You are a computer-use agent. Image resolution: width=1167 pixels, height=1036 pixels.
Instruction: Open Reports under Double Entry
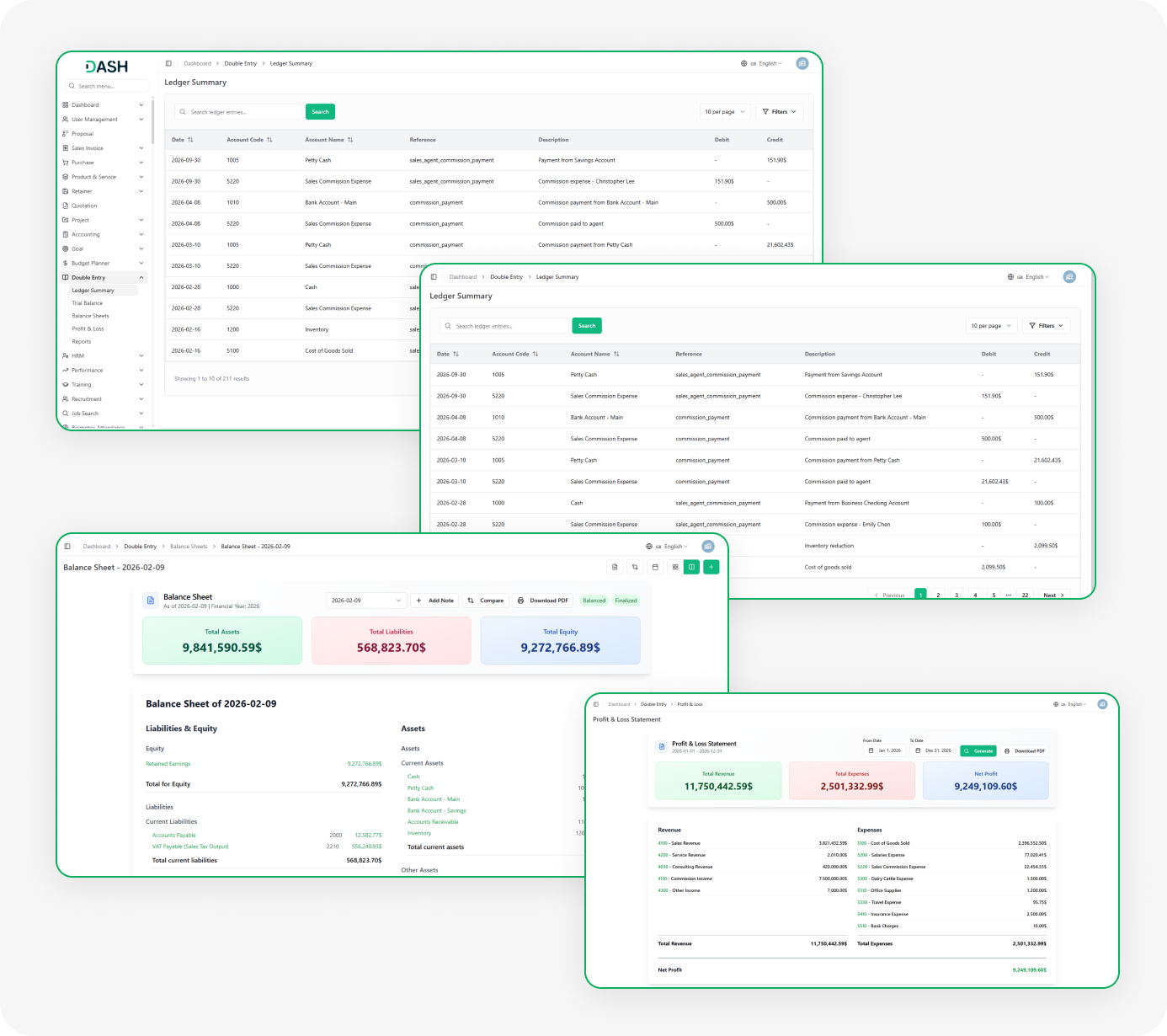click(x=82, y=341)
